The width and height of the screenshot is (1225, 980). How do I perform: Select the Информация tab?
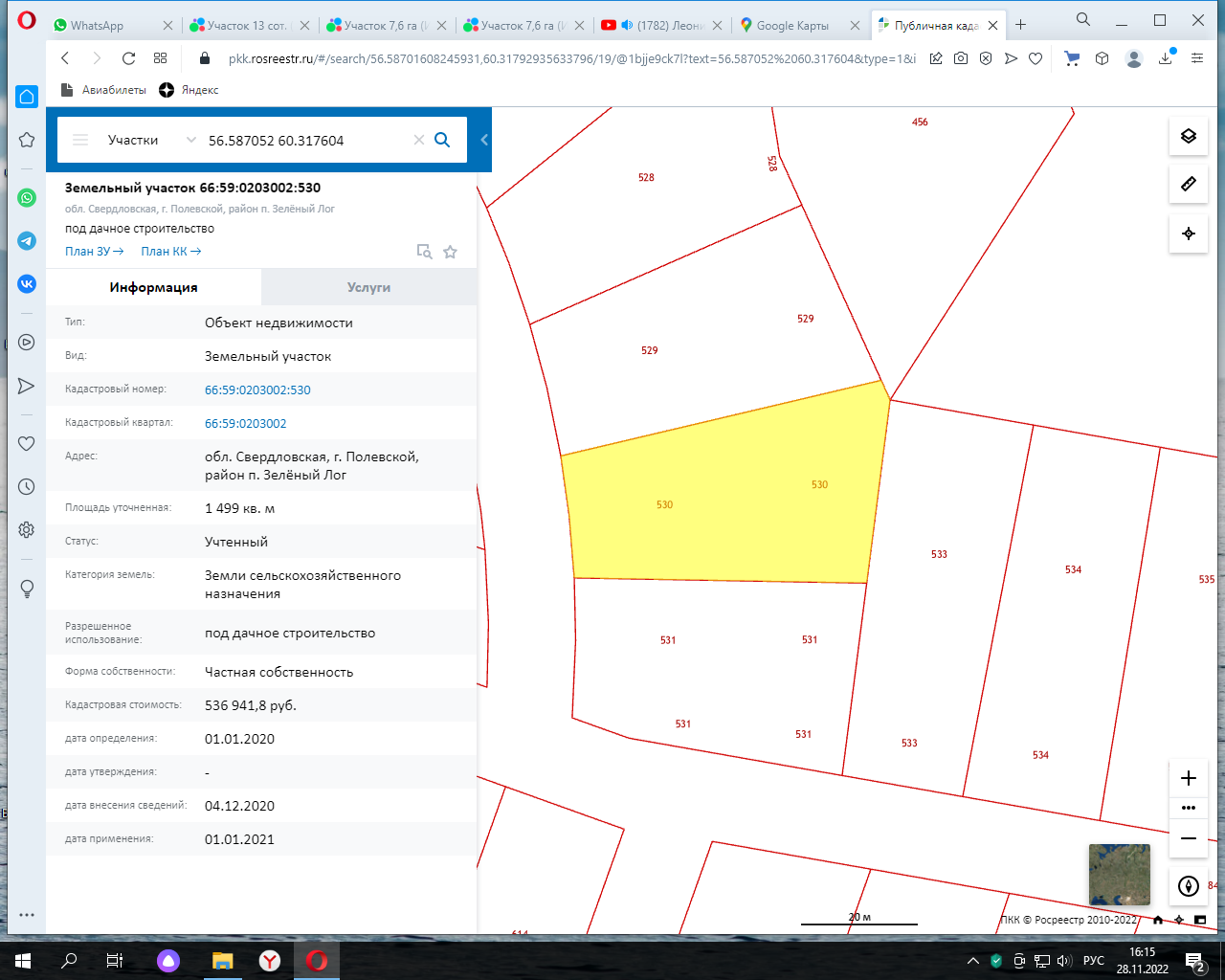(x=153, y=287)
